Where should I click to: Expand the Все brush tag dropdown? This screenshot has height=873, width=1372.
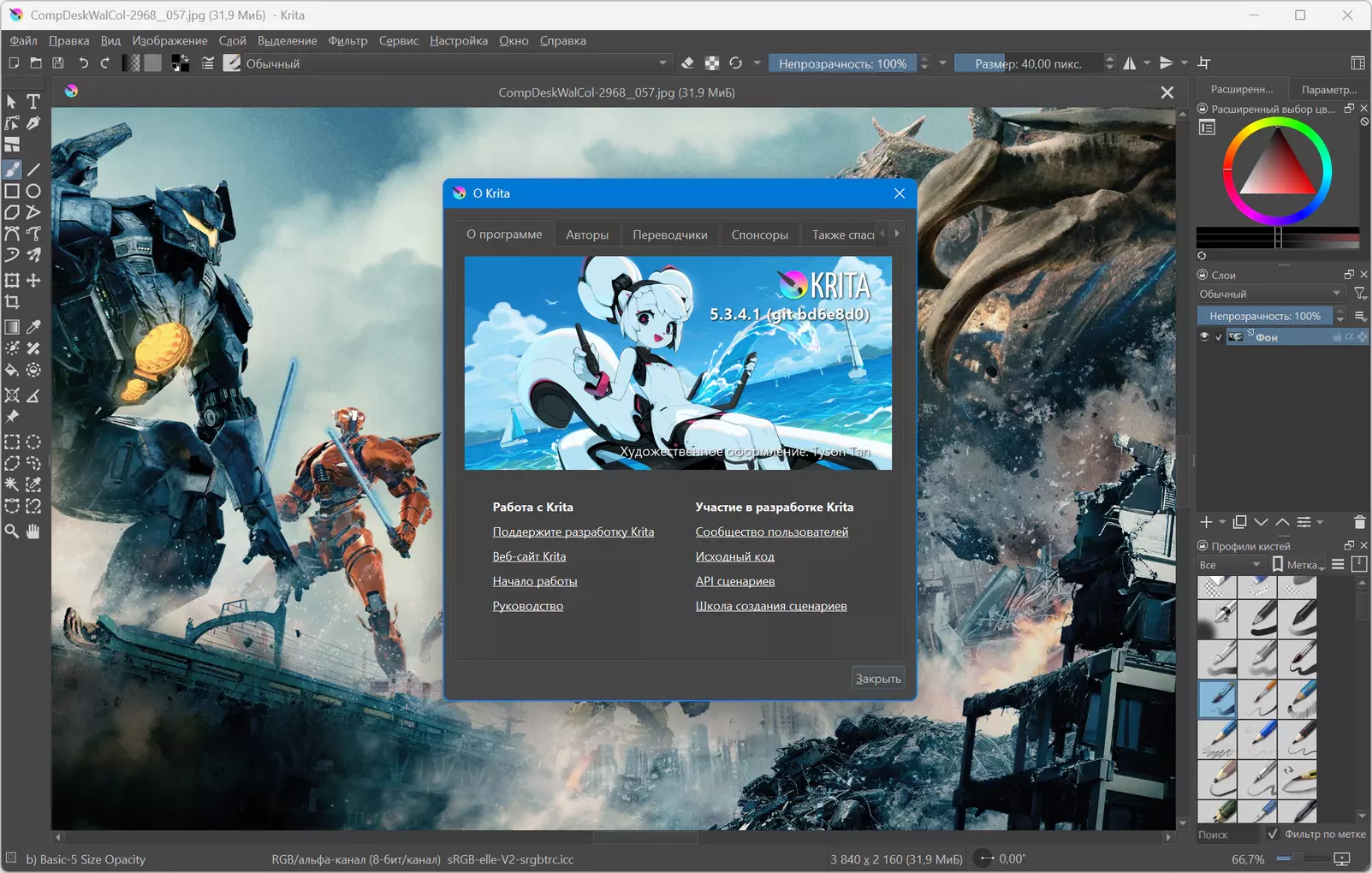[1230, 565]
